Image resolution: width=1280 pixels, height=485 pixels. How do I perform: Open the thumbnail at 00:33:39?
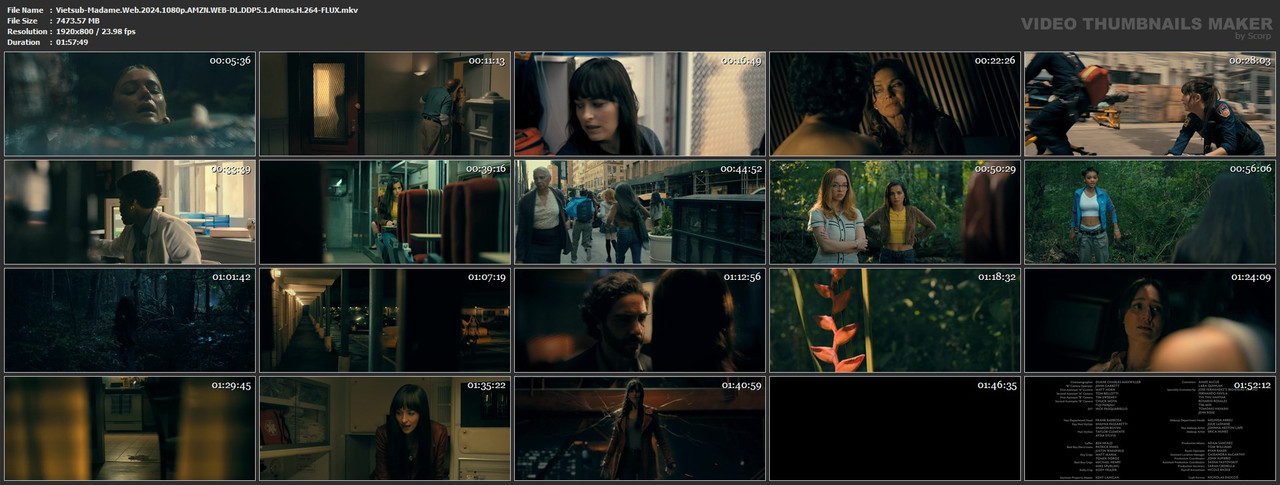pos(130,212)
